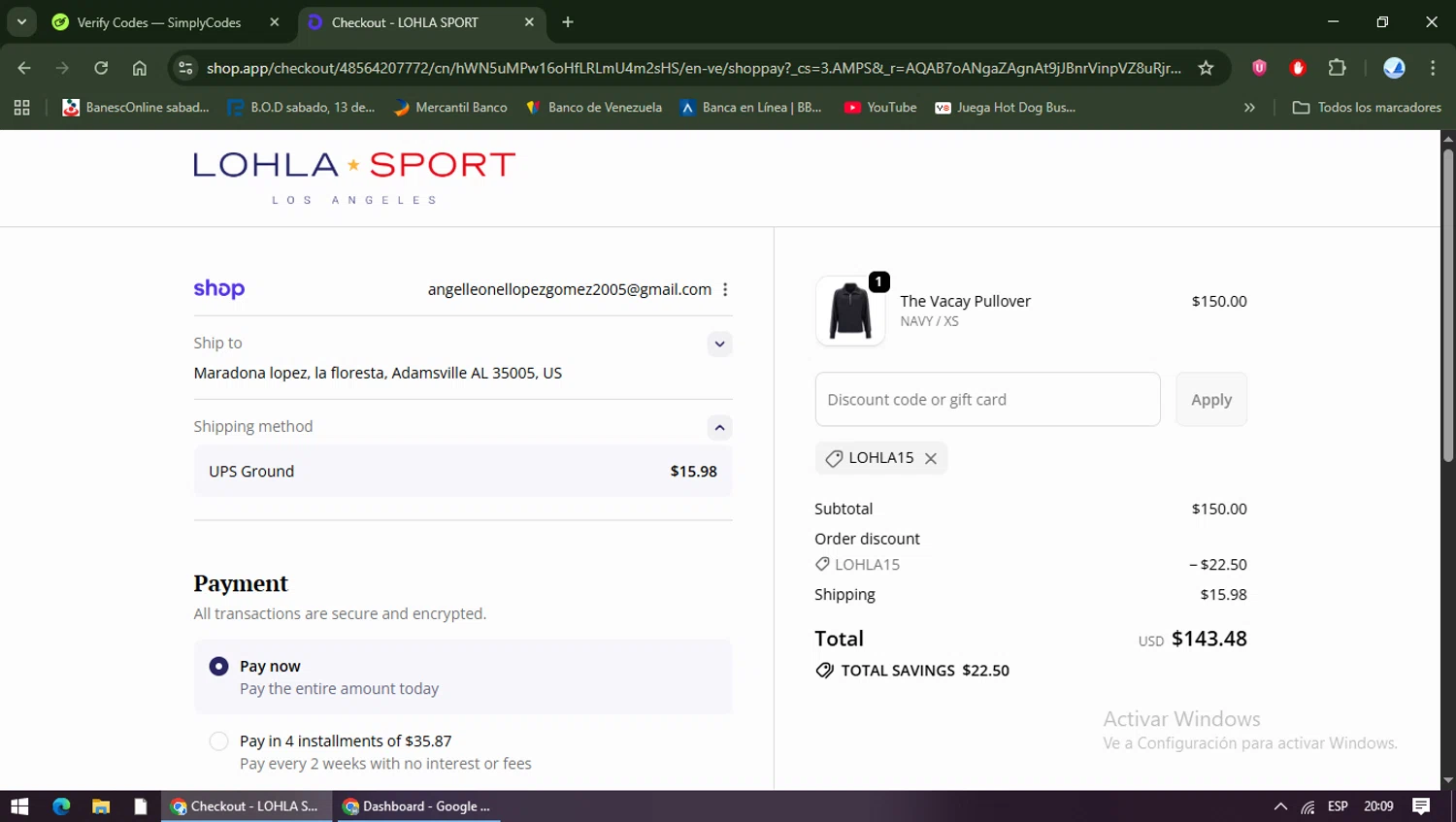Go forward in browser history
Image resolution: width=1456 pixels, height=822 pixels.
pyautogui.click(x=62, y=68)
